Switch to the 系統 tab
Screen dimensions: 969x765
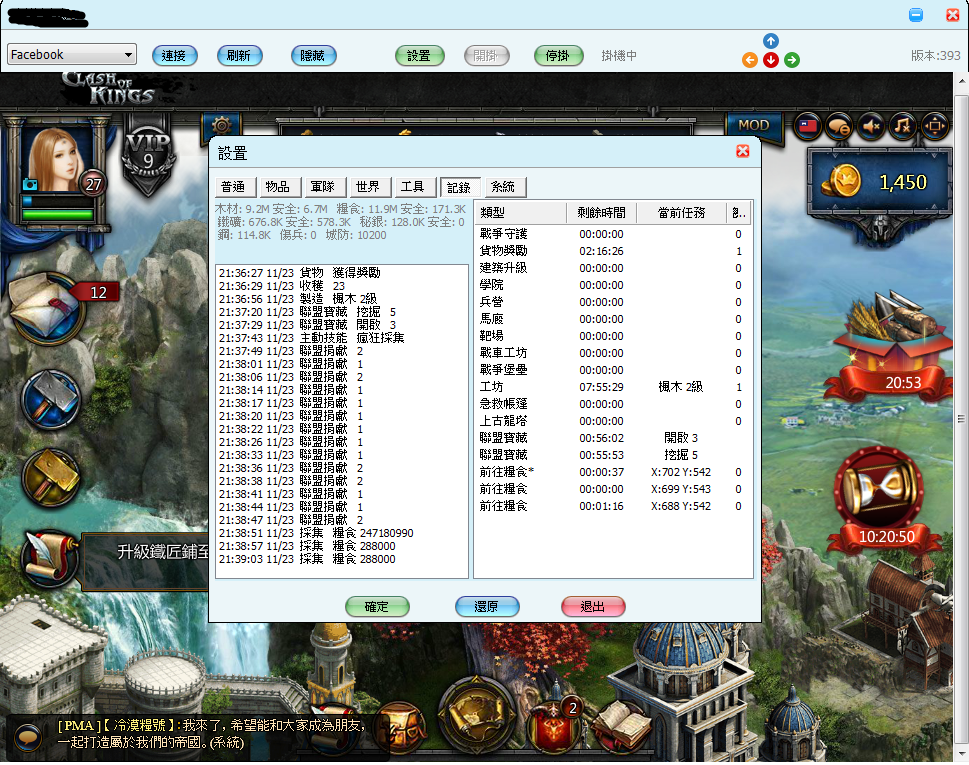click(504, 187)
